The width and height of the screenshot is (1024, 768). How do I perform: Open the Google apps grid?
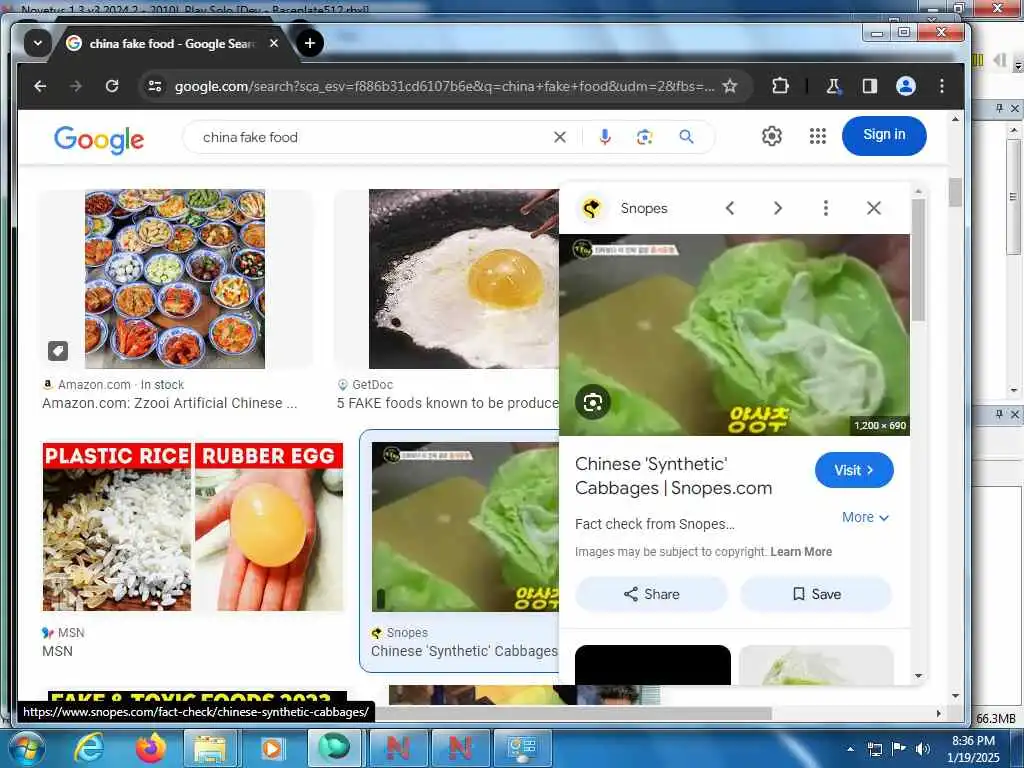point(818,136)
